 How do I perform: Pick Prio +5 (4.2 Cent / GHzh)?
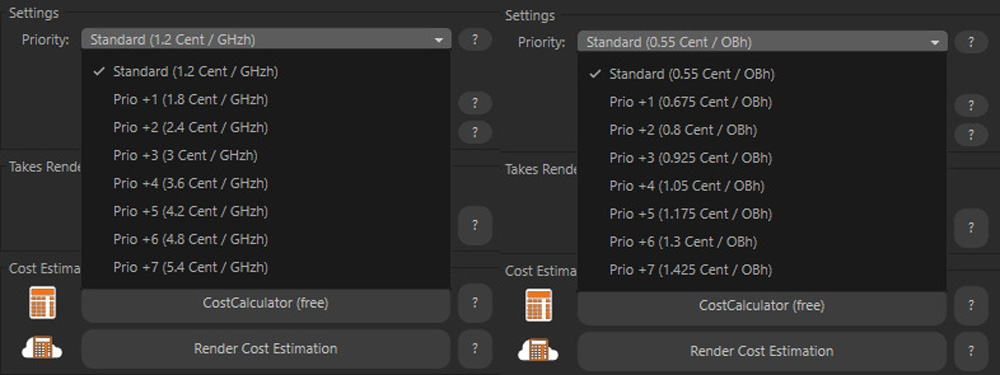point(266,211)
